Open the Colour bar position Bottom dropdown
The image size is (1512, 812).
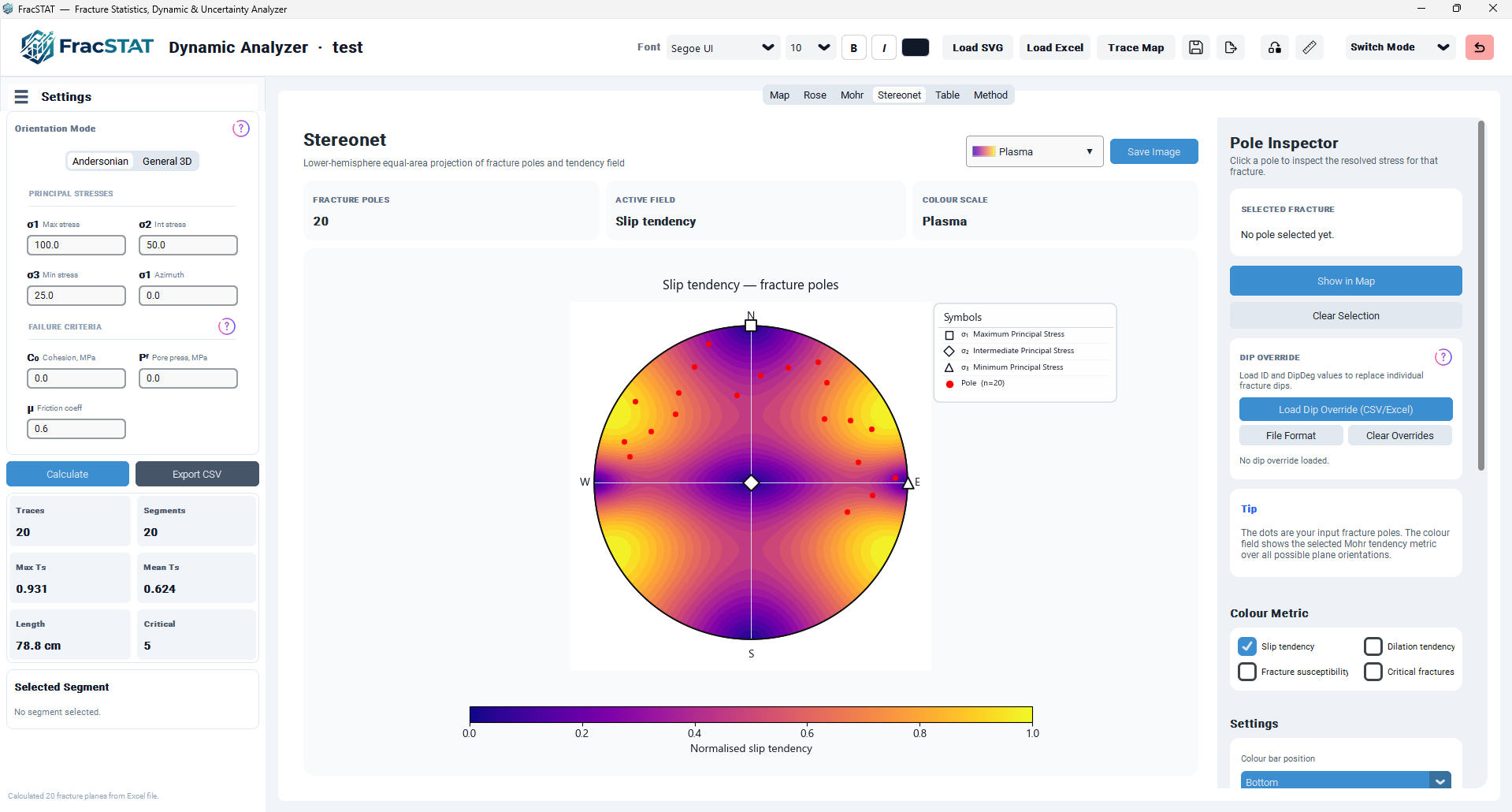[1346, 780]
